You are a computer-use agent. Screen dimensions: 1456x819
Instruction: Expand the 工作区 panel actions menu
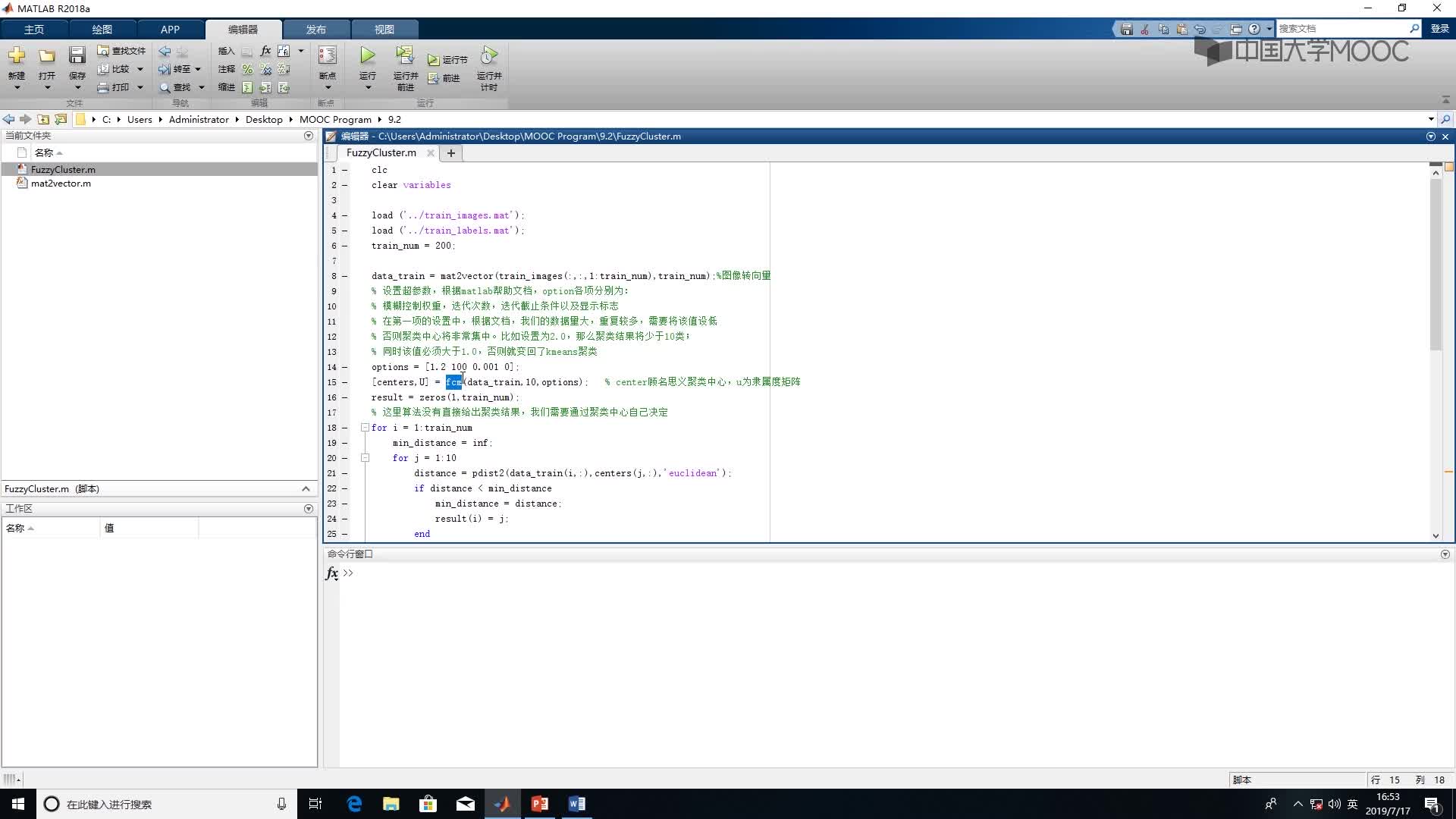(308, 509)
